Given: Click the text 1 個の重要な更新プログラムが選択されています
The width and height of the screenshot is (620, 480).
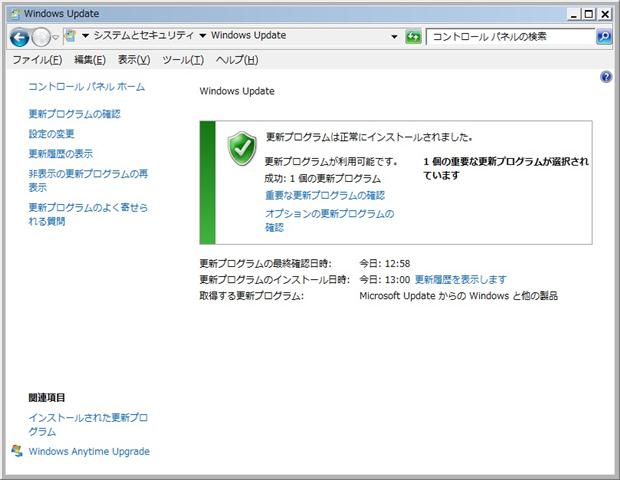Looking at the screenshot, I should 506,168.
